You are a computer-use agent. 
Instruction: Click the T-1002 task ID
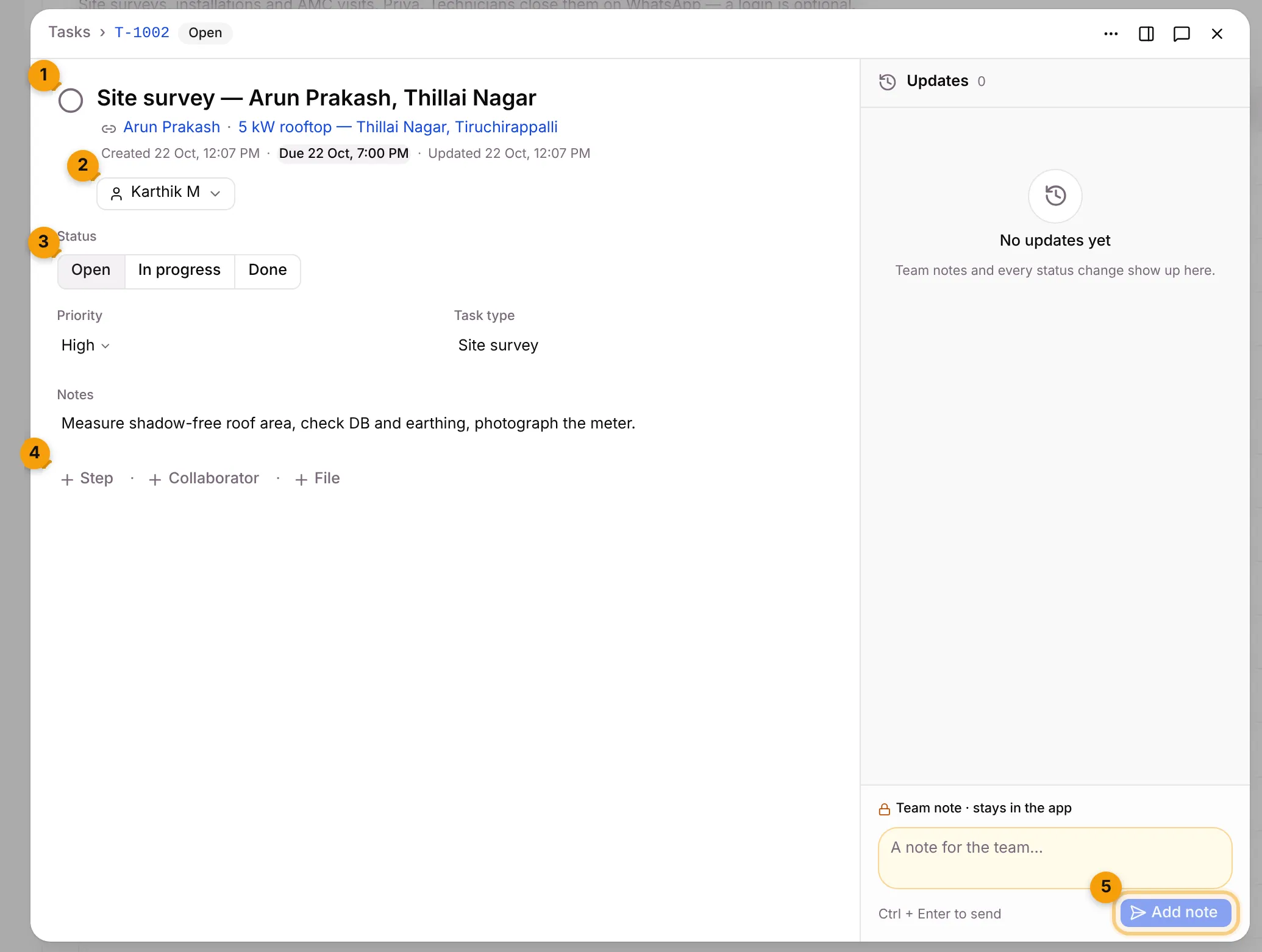pyautogui.click(x=142, y=32)
